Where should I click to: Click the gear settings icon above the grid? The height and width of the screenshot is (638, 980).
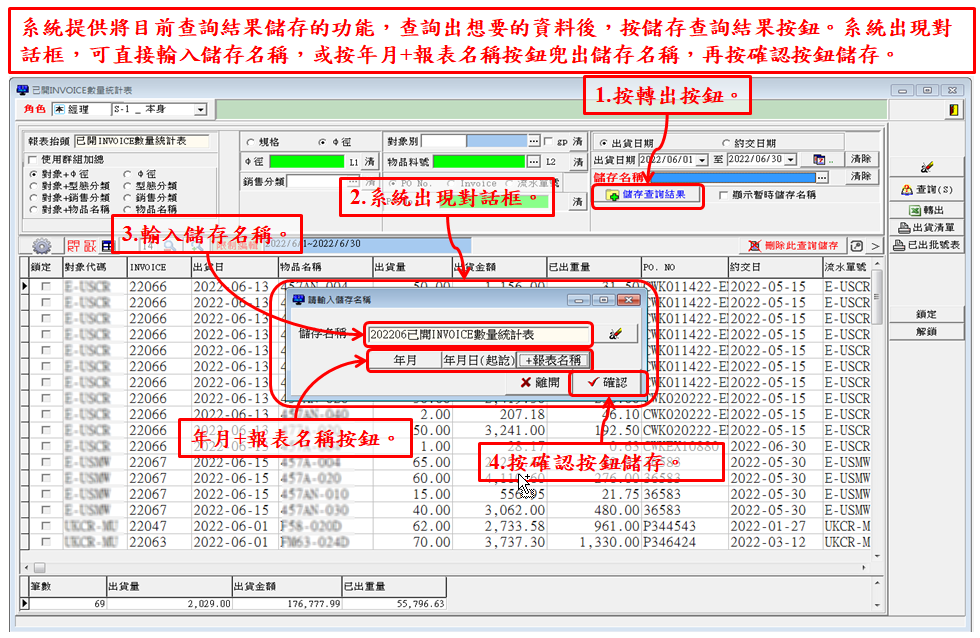click(42, 245)
